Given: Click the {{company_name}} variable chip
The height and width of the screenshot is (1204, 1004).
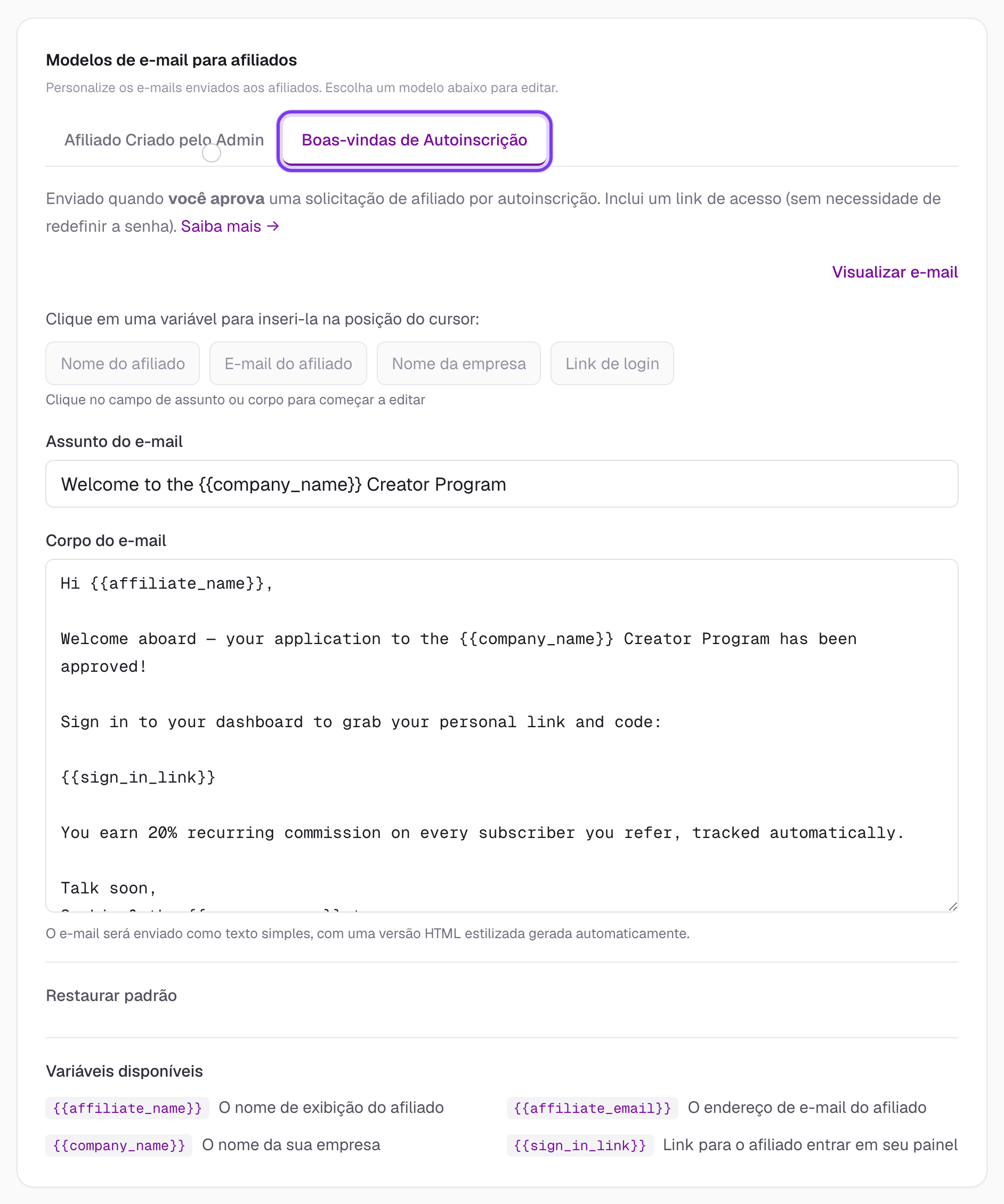Looking at the screenshot, I should pyautogui.click(x=119, y=1145).
